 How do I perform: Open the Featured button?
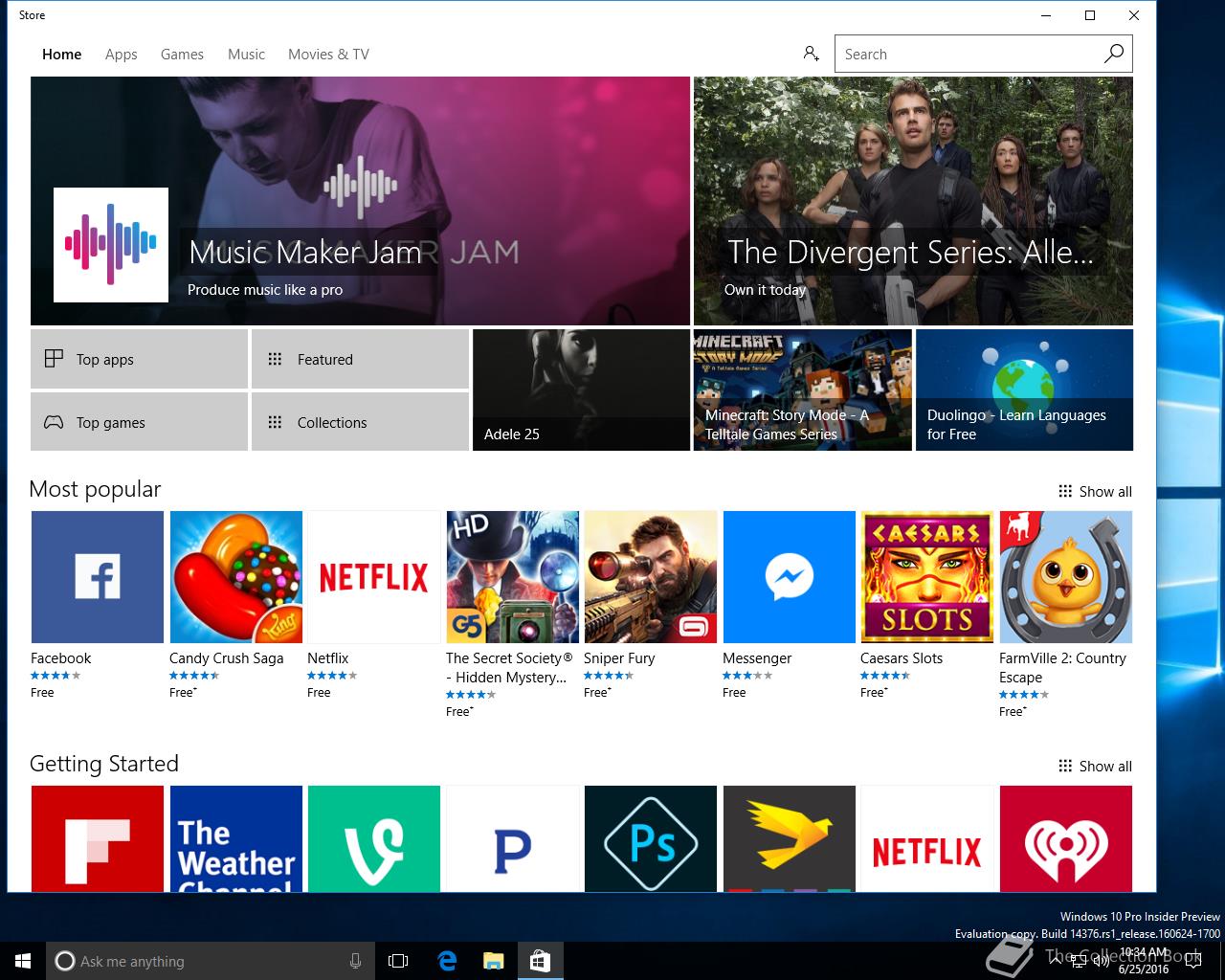(x=360, y=359)
